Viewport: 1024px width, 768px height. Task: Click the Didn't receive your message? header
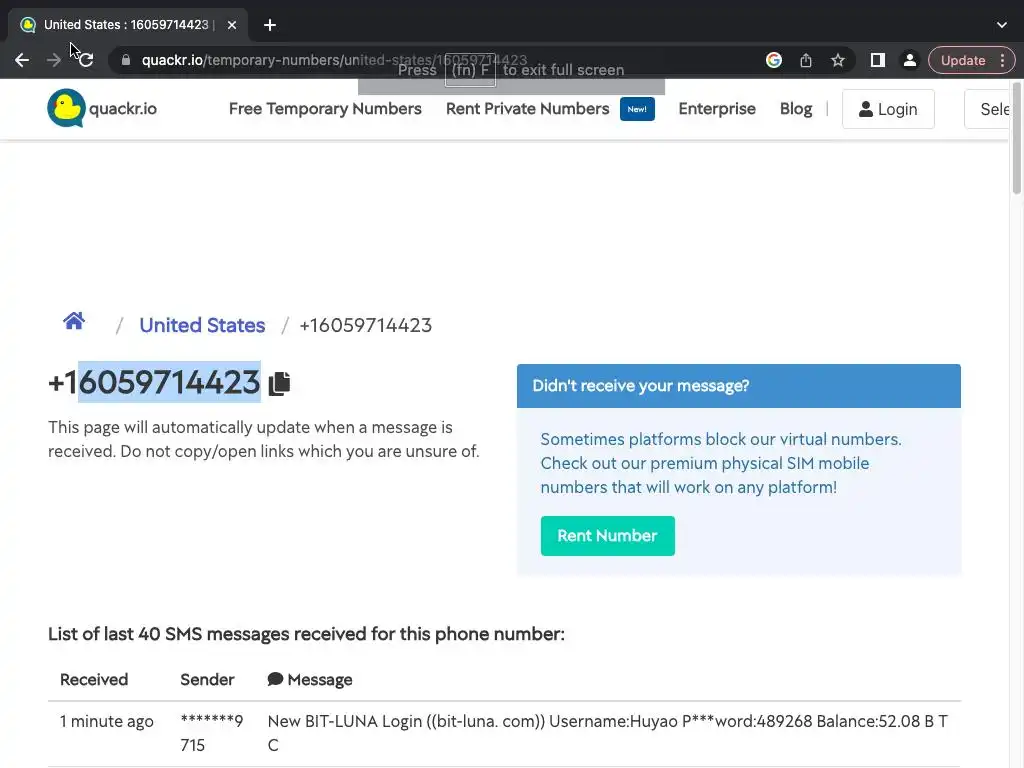pyautogui.click(x=739, y=386)
